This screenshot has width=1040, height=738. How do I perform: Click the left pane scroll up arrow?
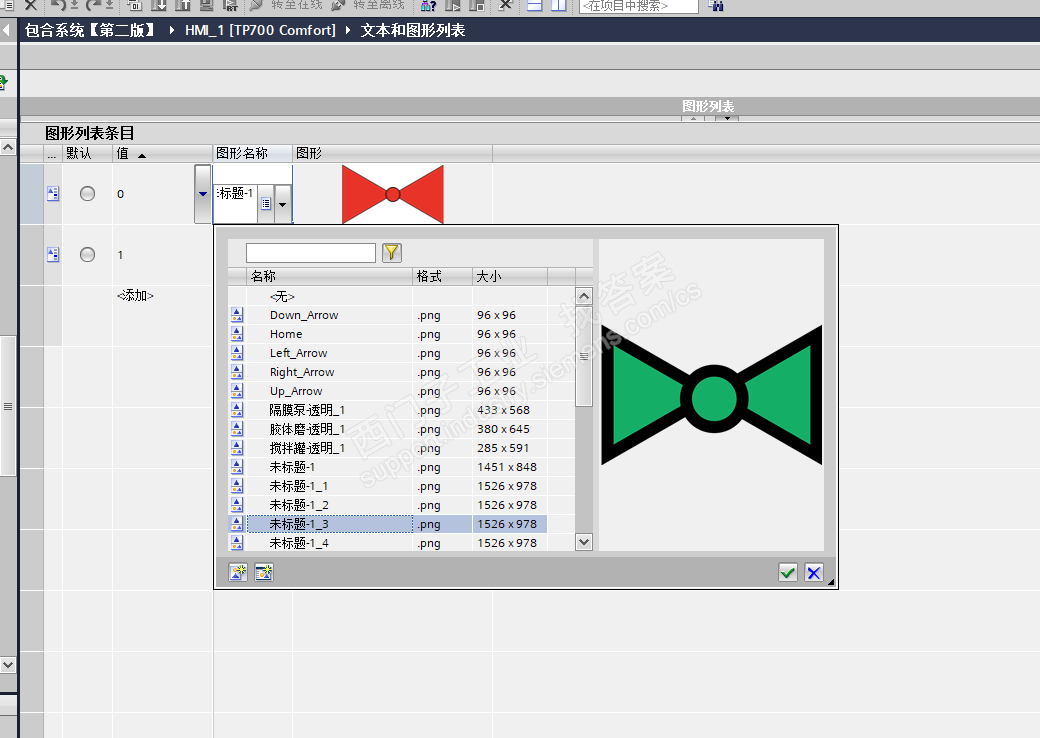click(8, 147)
